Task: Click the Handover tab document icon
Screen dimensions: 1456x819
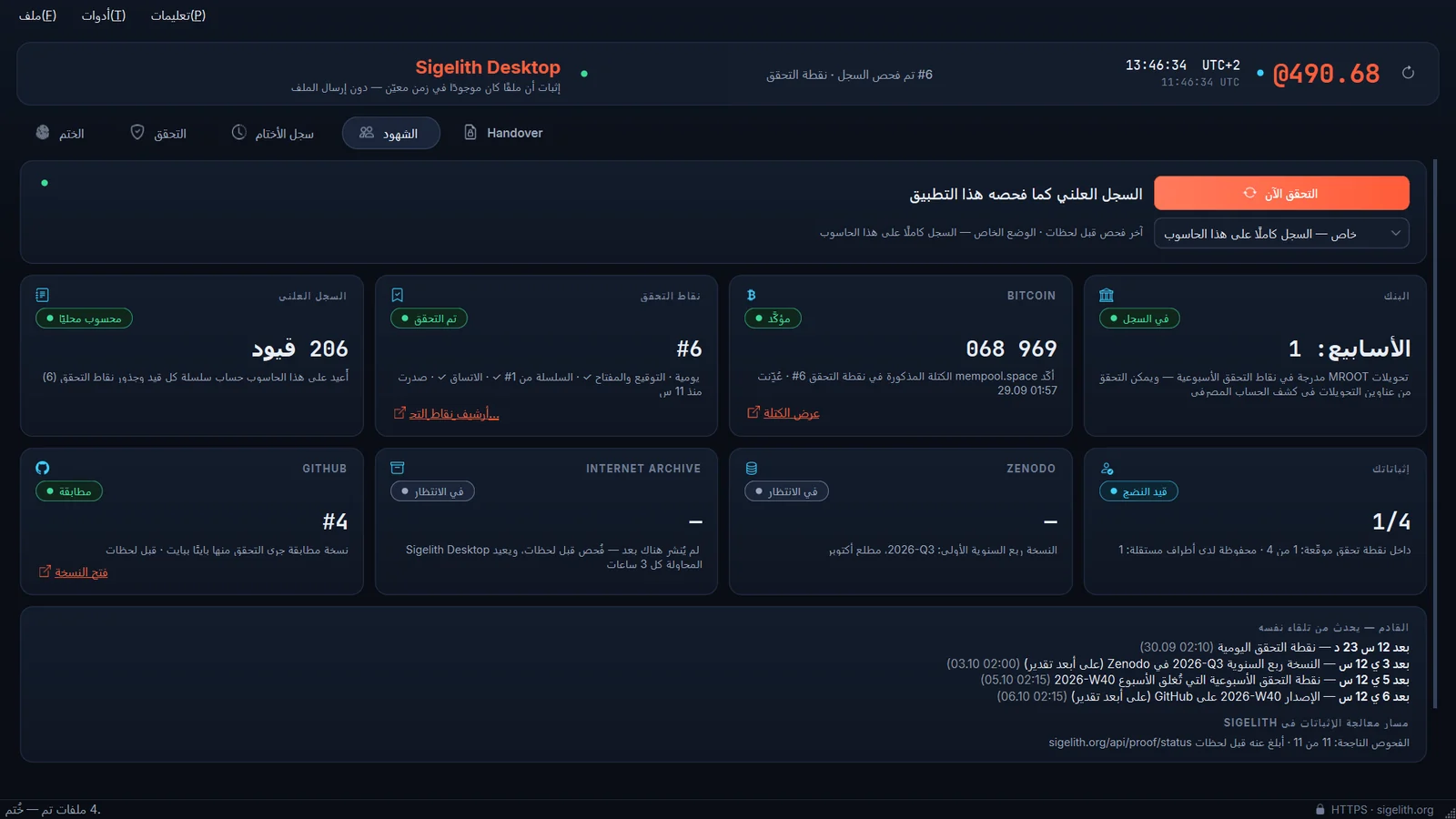Action: 470,132
